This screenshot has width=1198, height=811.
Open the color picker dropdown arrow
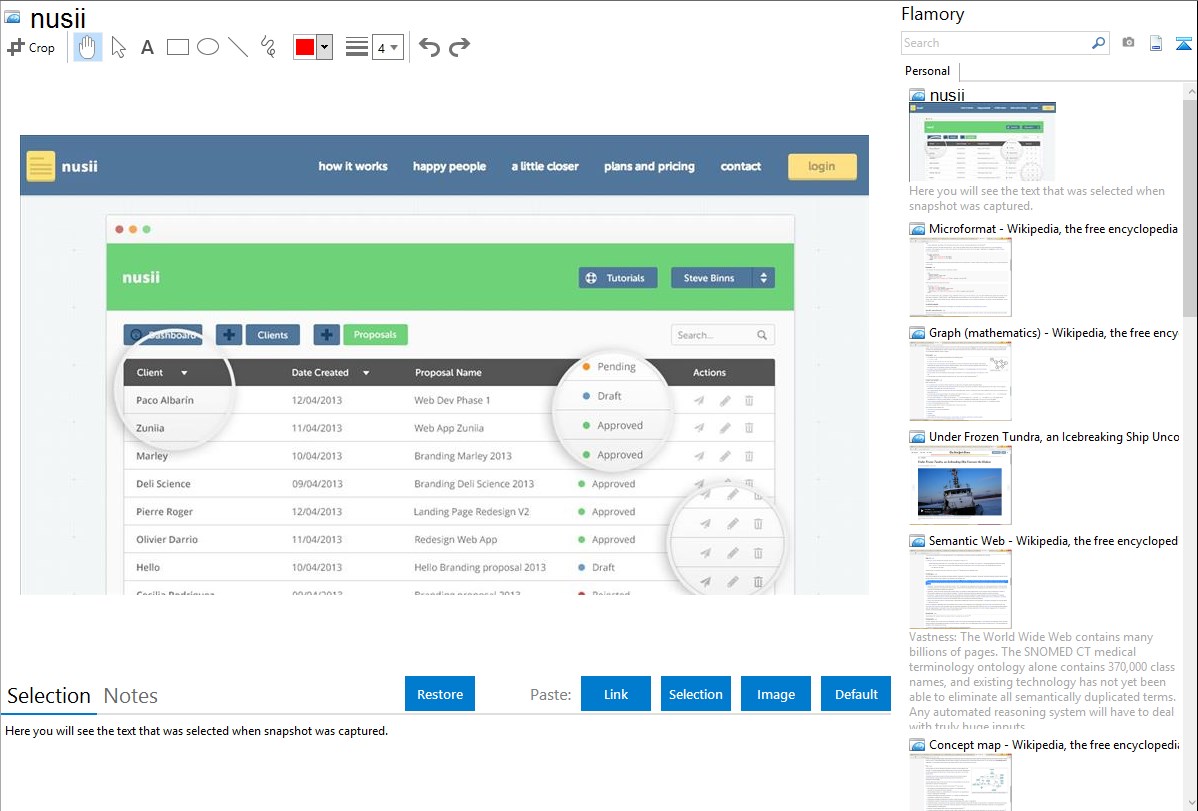pos(324,47)
